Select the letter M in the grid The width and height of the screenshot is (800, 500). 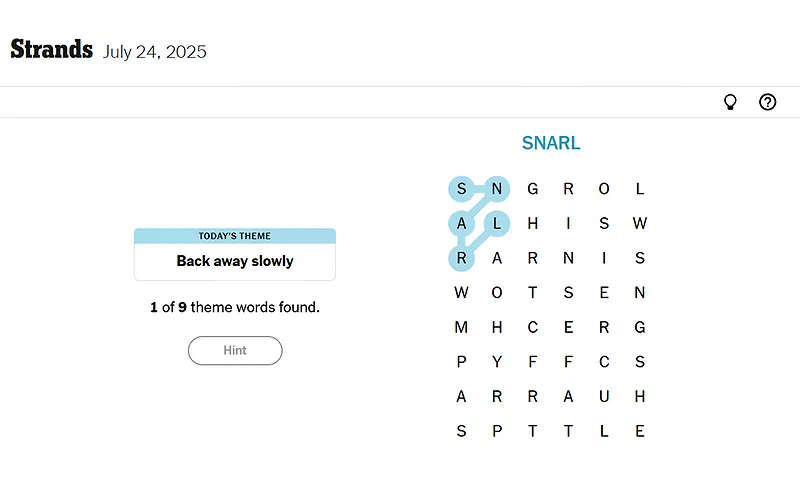click(461, 327)
